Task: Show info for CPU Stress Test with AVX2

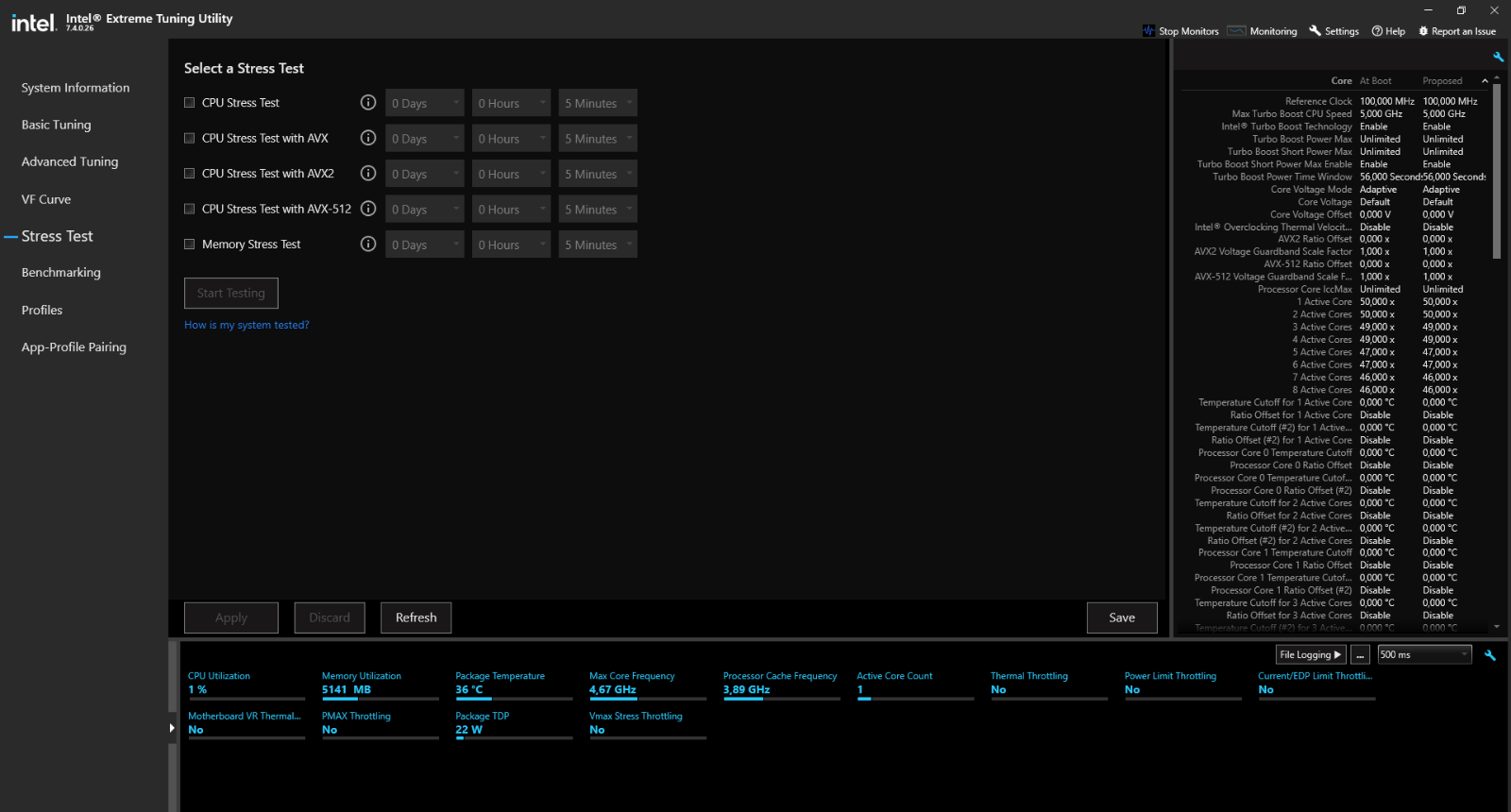Action: tap(368, 173)
